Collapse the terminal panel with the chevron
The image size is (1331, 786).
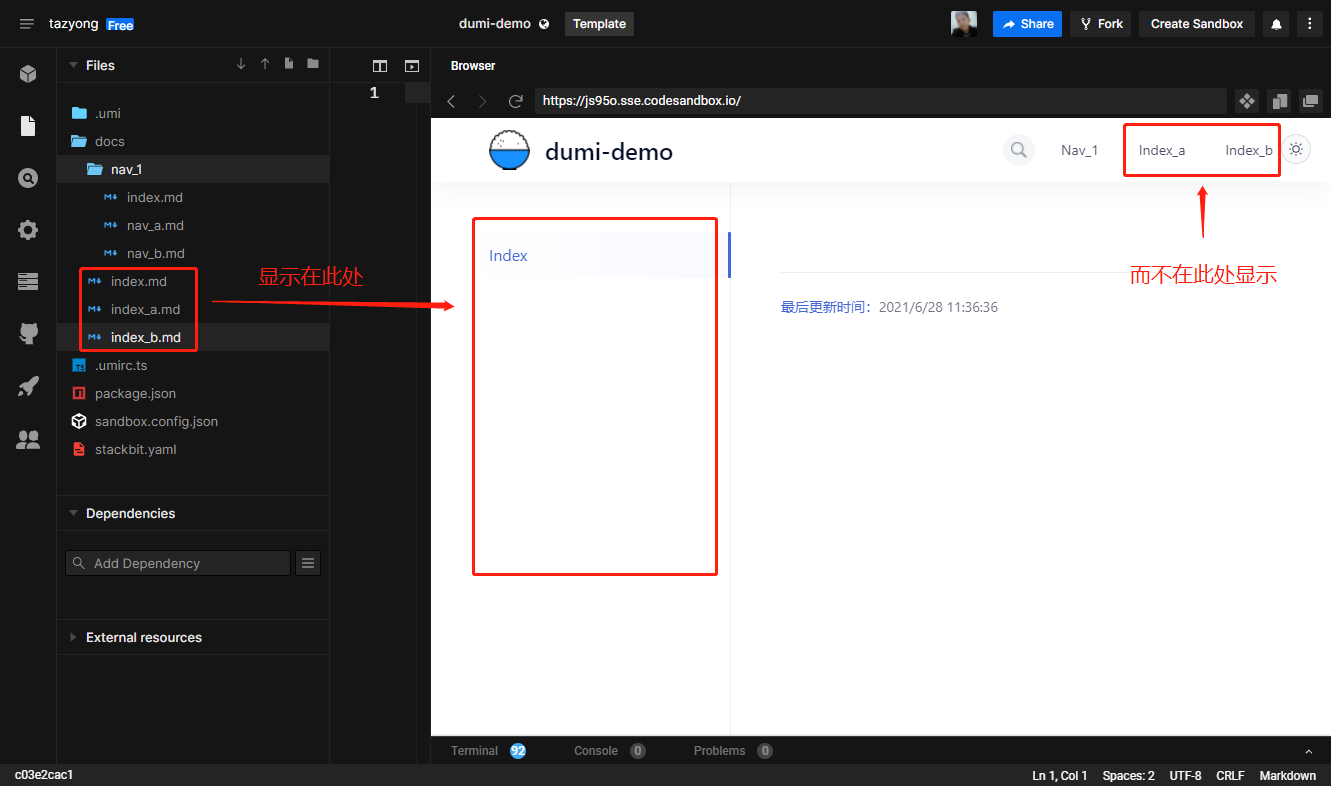[1308, 750]
